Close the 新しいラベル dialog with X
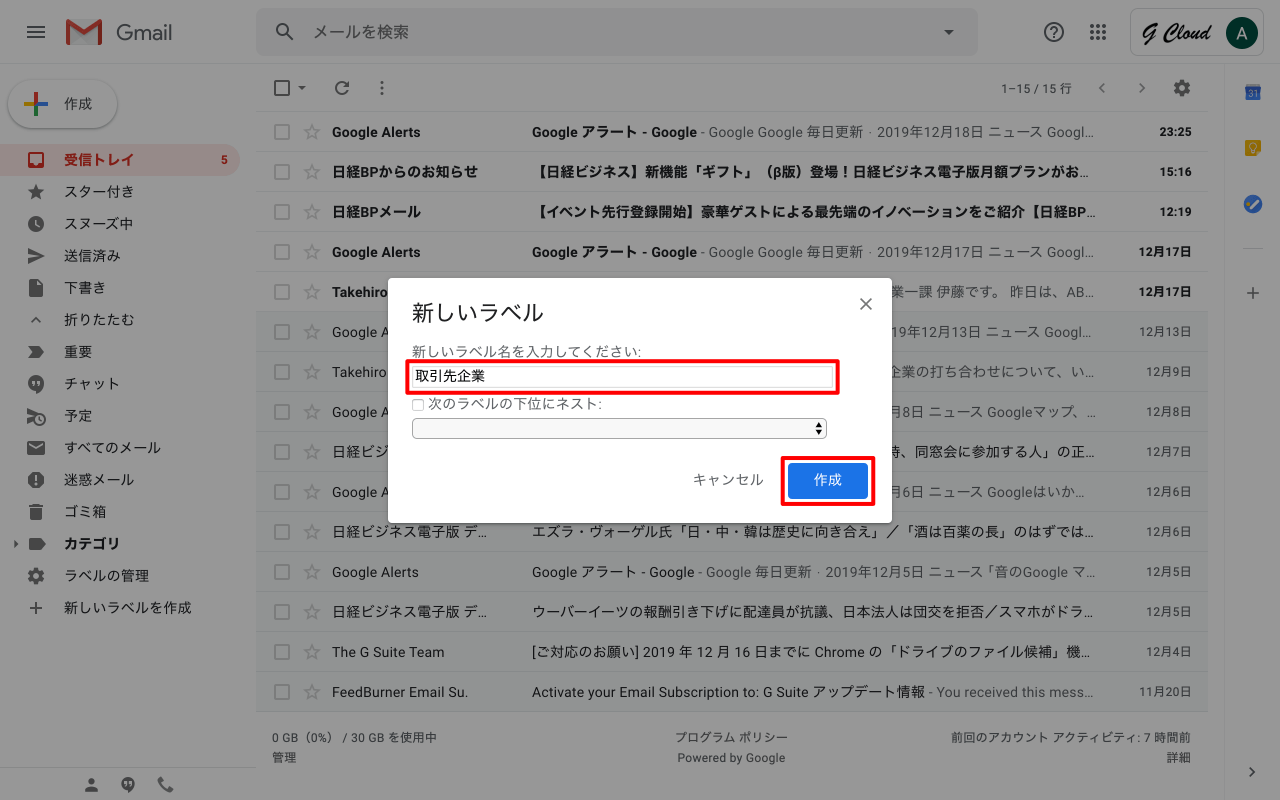 (x=866, y=304)
